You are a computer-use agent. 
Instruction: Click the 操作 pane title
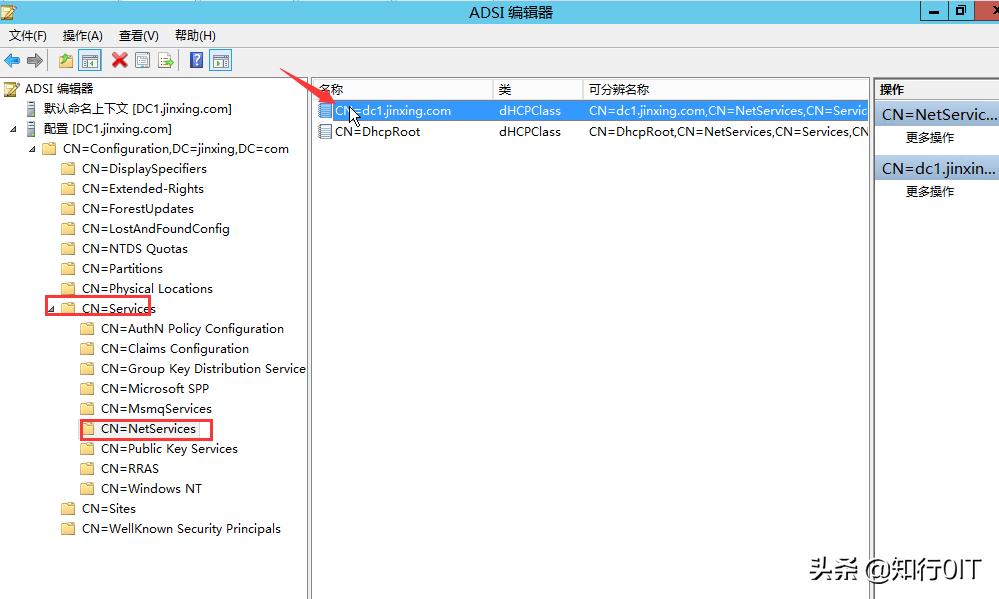891,90
